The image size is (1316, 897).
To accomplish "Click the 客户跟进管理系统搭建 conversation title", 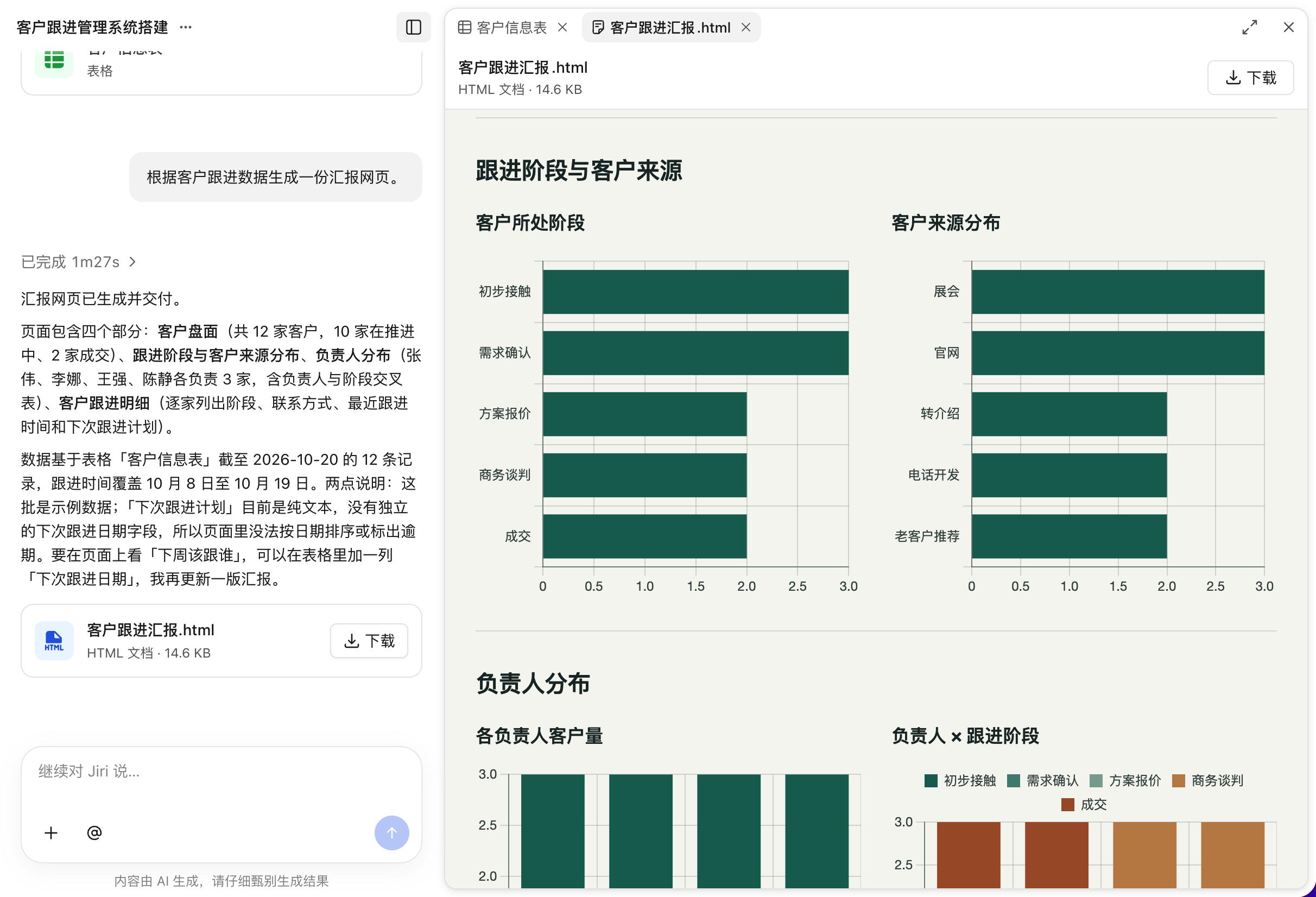I will pos(92,27).
